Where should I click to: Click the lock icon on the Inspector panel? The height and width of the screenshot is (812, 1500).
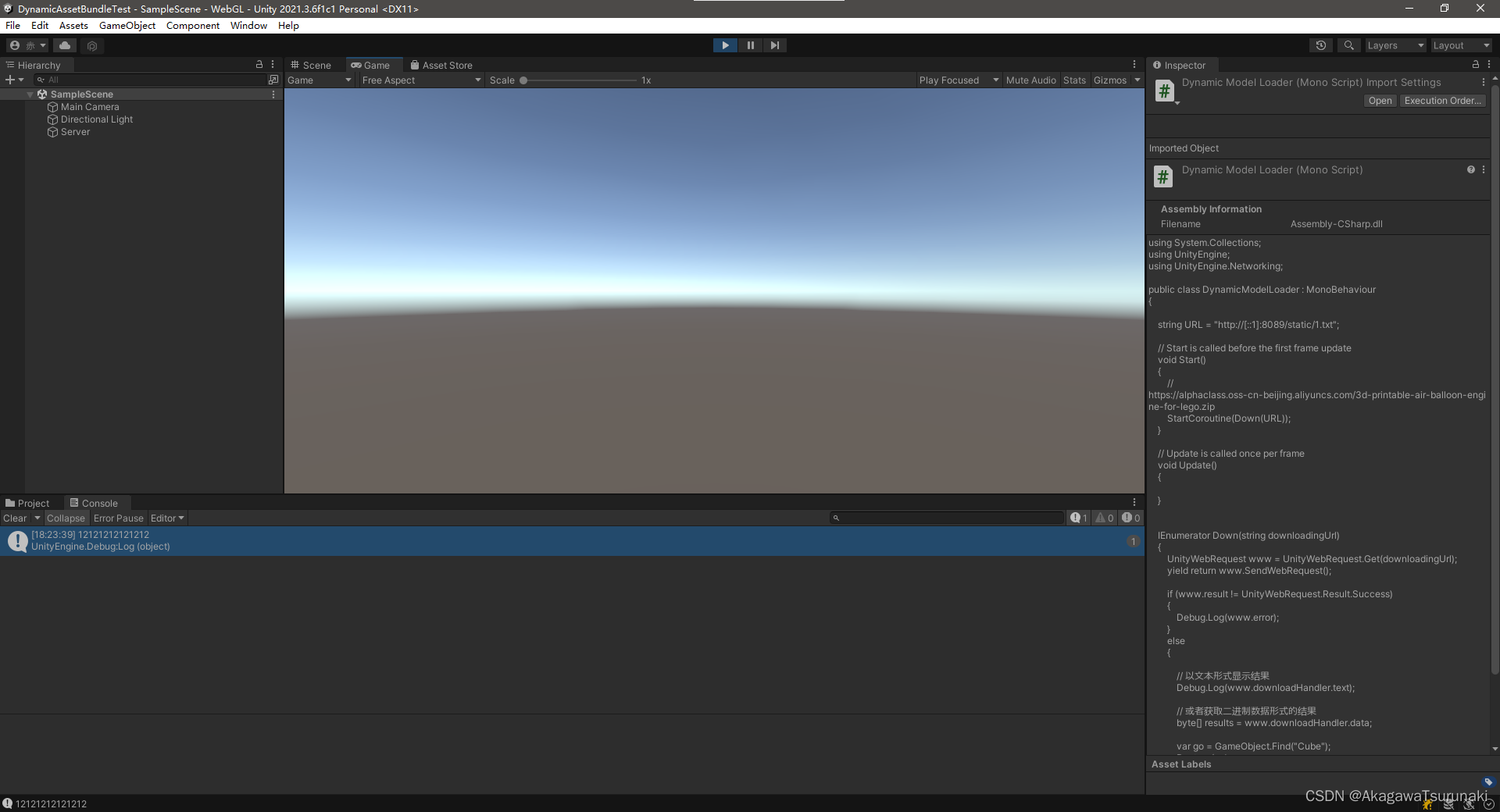(1477, 65)
